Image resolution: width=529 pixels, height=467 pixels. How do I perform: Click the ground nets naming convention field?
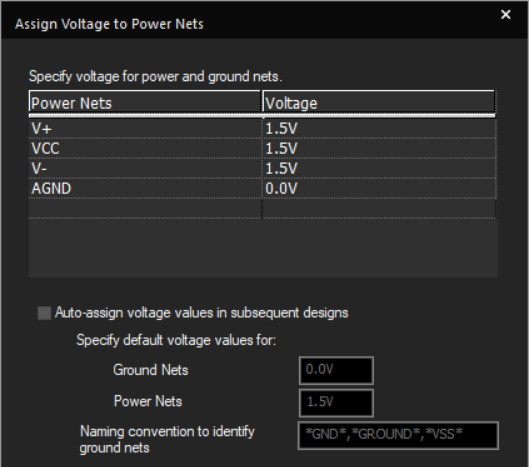(398, 435)
